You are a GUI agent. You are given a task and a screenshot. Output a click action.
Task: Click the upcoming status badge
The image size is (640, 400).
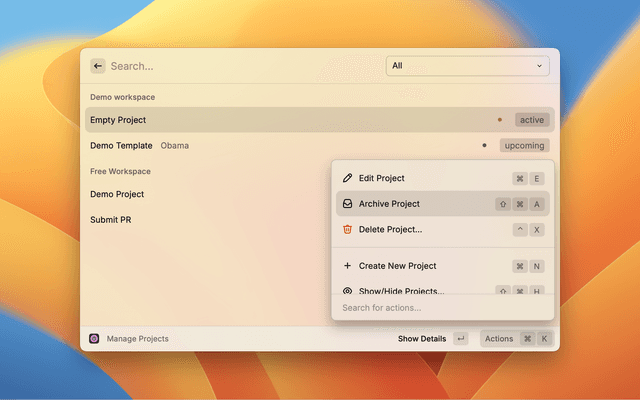point(524,145)
